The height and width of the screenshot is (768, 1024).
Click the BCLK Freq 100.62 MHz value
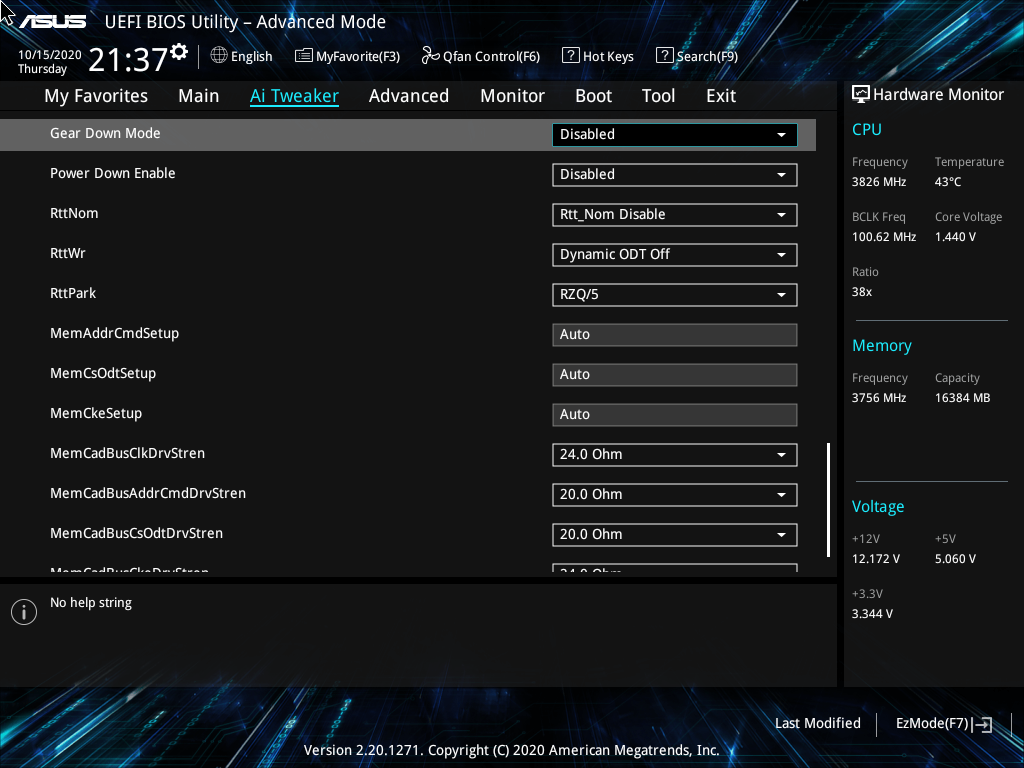point(884,237)
